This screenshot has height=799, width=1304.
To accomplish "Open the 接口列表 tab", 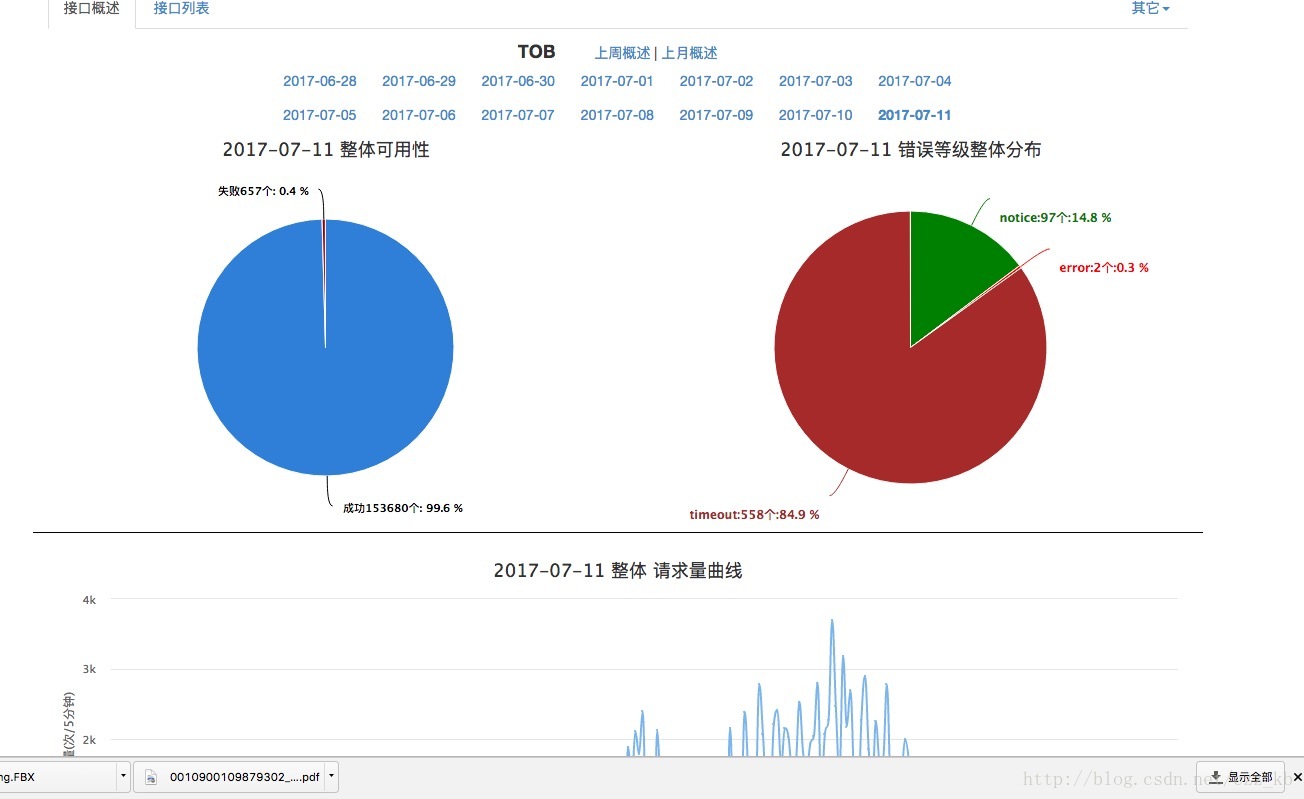I will coord(181,9).
